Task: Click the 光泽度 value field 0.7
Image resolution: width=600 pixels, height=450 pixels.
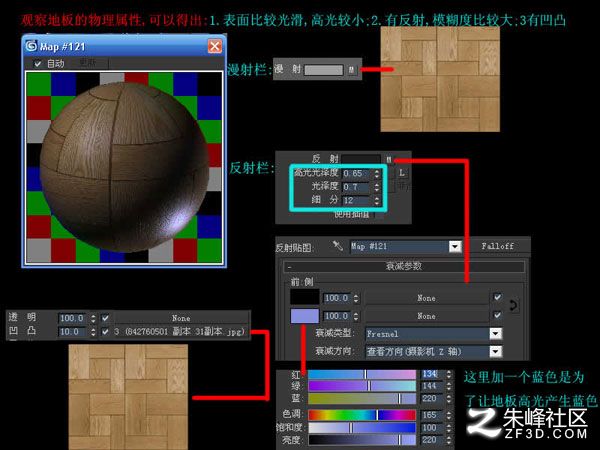Action: click(x=356, y=187)
